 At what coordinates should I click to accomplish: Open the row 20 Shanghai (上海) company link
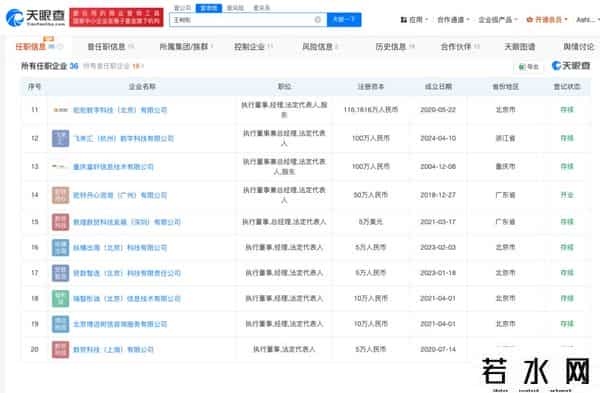click(x=113, y=349)
